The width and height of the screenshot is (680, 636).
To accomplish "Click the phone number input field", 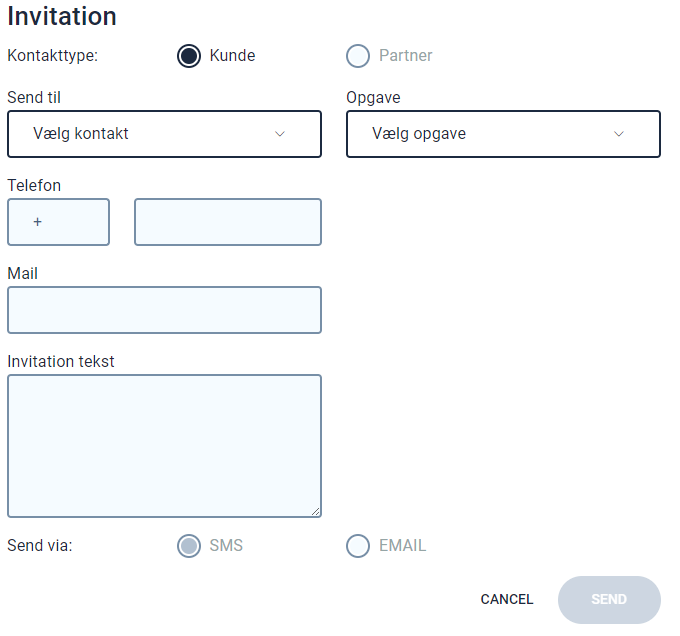I will 228,222.
